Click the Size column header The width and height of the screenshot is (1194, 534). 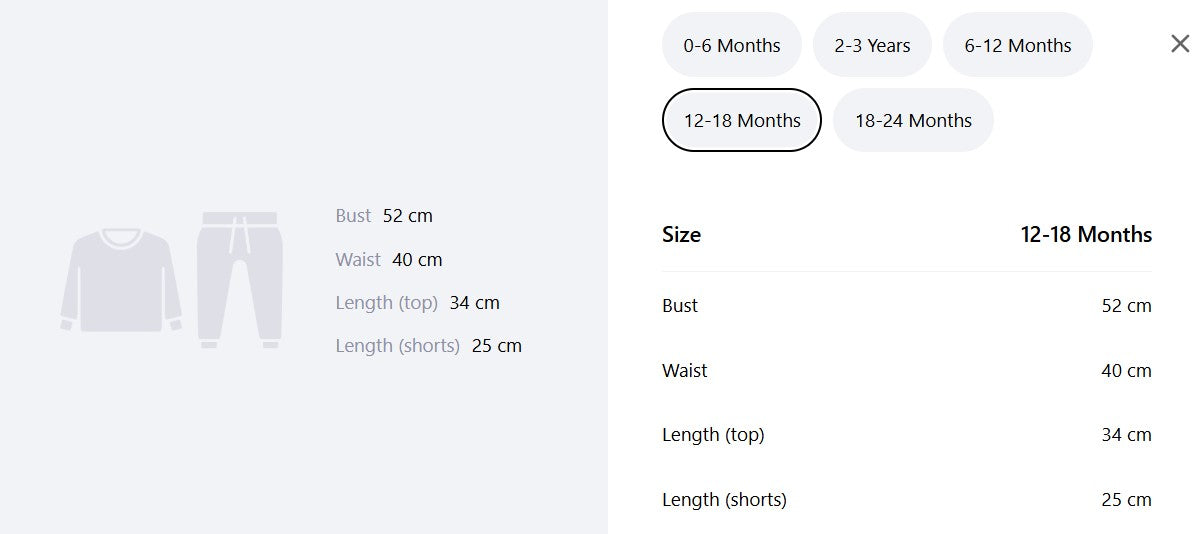pos(682,234)
